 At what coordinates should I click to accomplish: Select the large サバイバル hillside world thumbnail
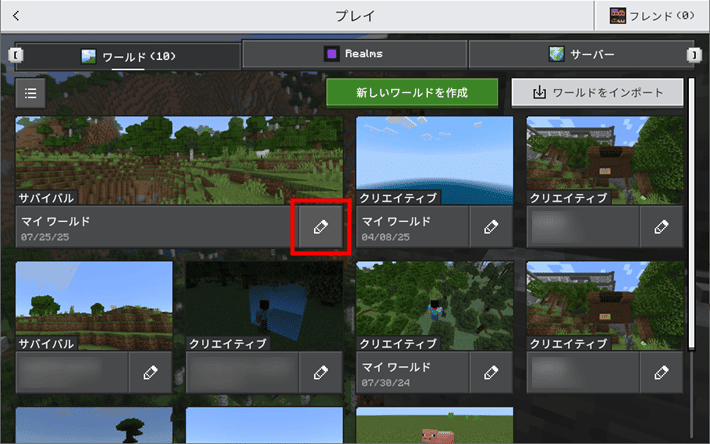tap(179, 161)
